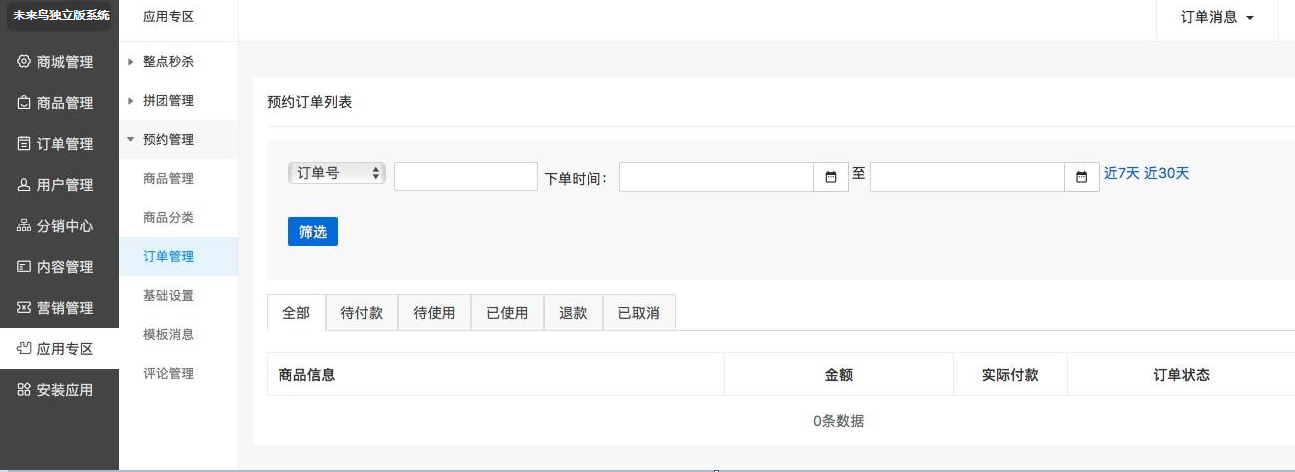Click the 金额 column header
The width and height of the screenshot is (1295, 472).
838,375
